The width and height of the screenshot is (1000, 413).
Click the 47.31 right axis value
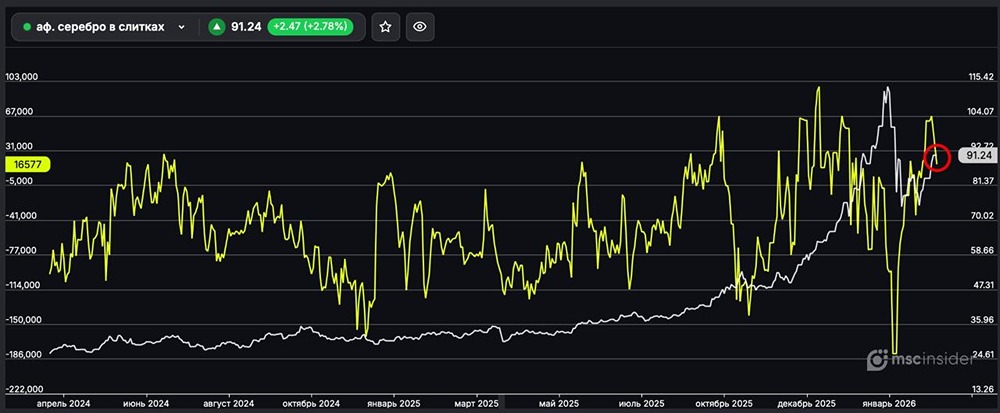pos(981,286)
